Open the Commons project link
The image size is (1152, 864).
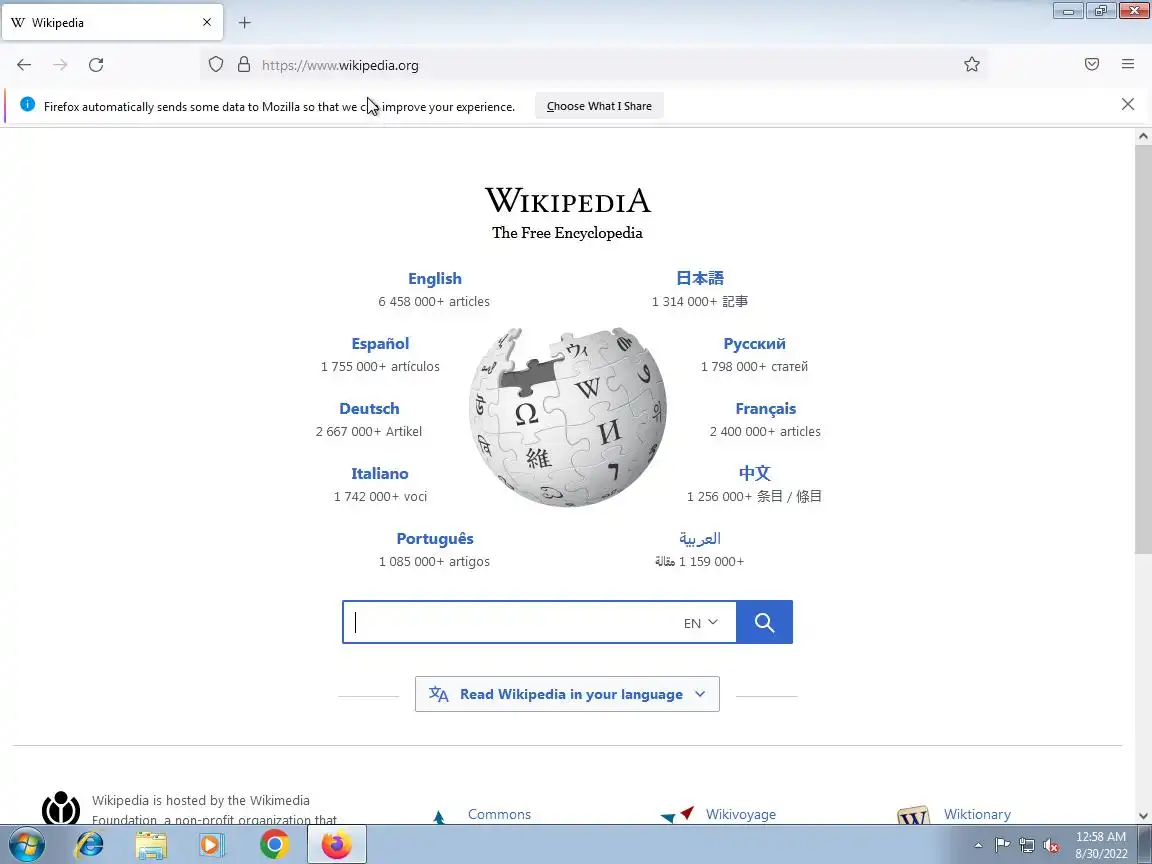(499, 814)
